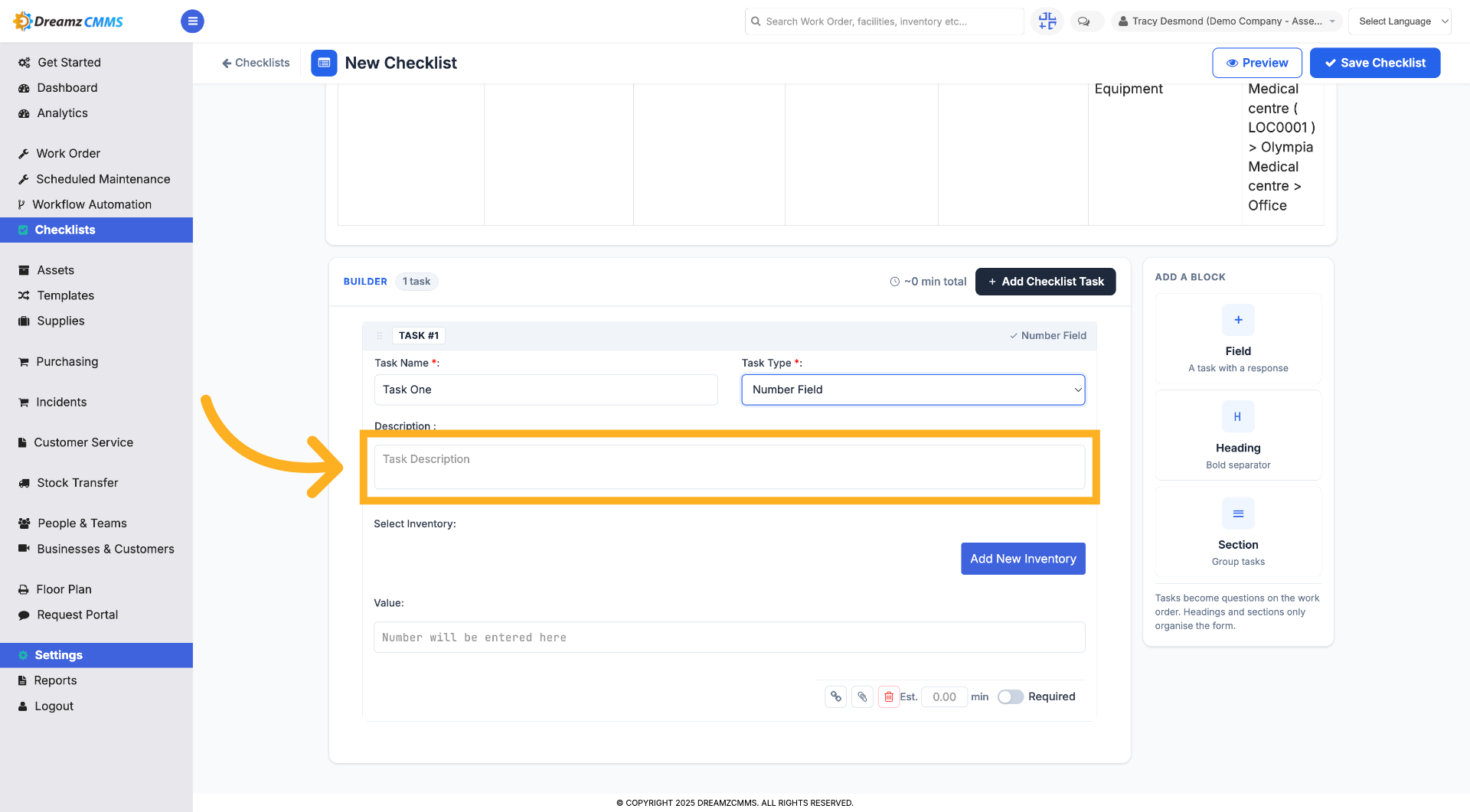This screenshot has height=812, width=1470.
Task: Open Reports in the sidebar
Action: tap(55, 680)
